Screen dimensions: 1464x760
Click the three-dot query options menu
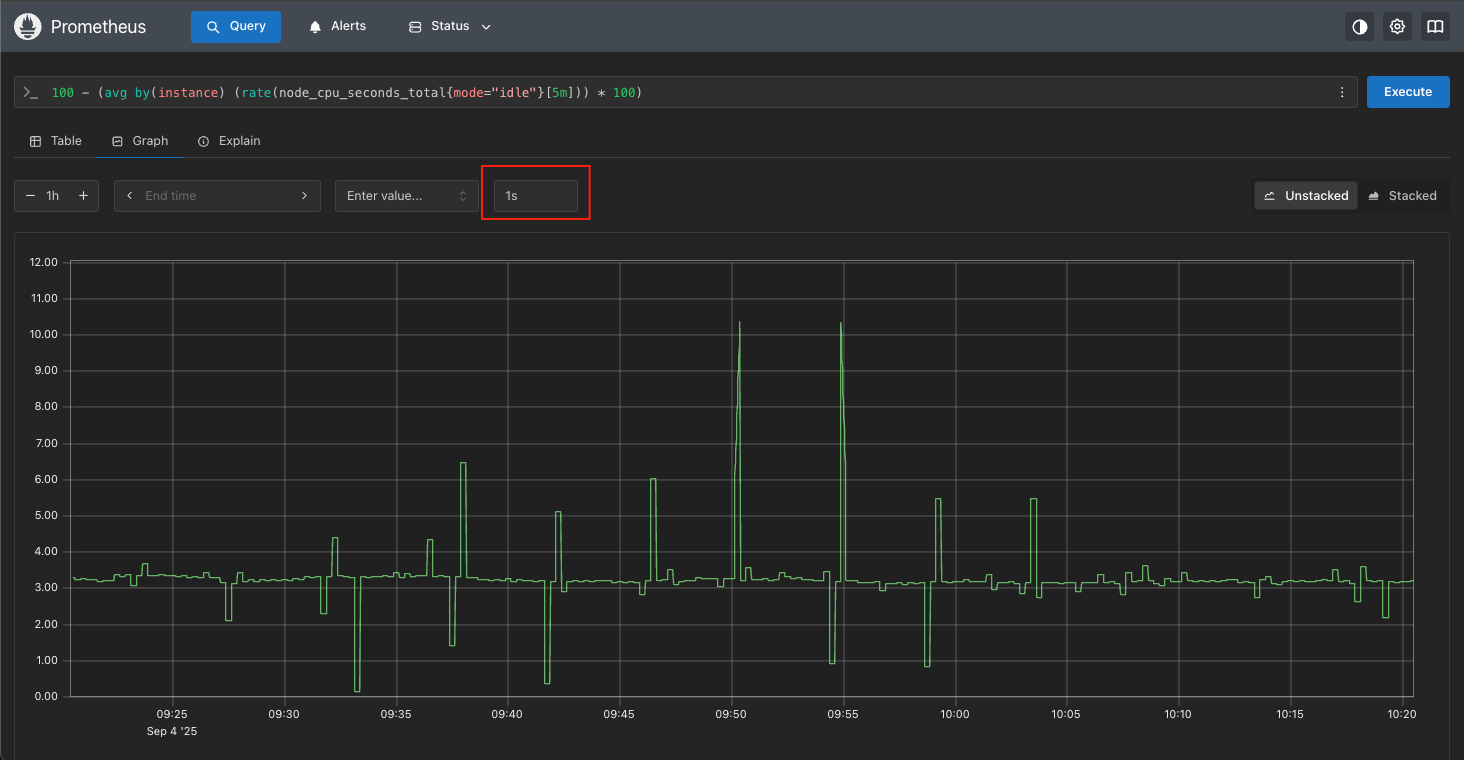(1341, 92)
